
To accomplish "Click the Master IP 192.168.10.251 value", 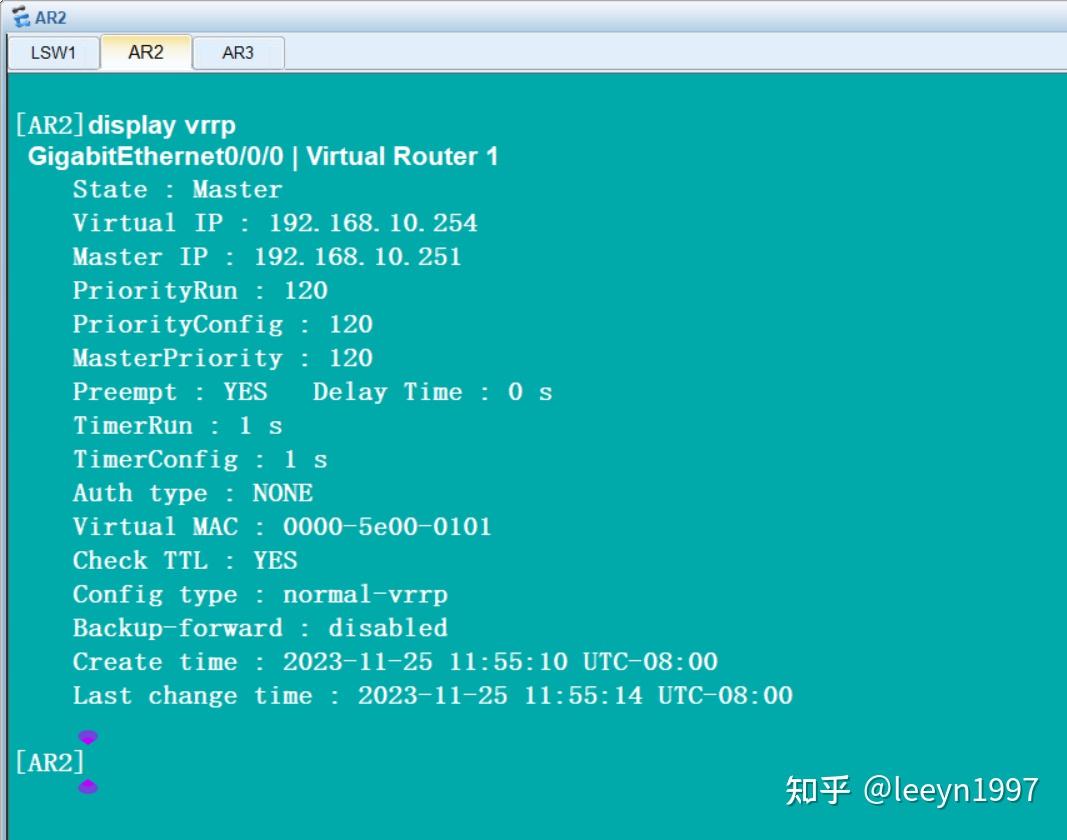I will click(357, 257).
